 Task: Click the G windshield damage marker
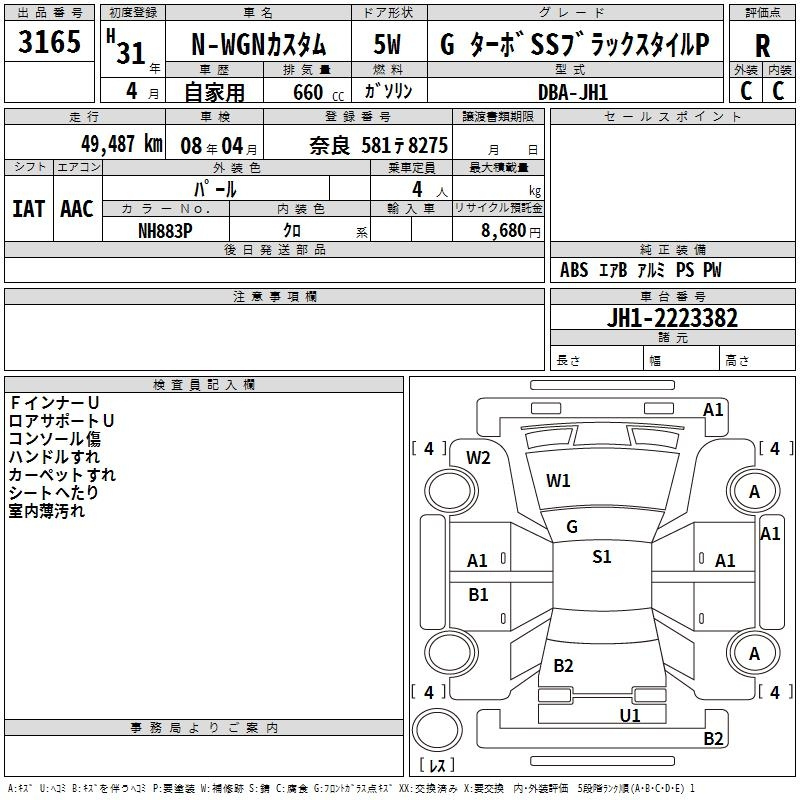pyautogui.click(x=571, y=527)
